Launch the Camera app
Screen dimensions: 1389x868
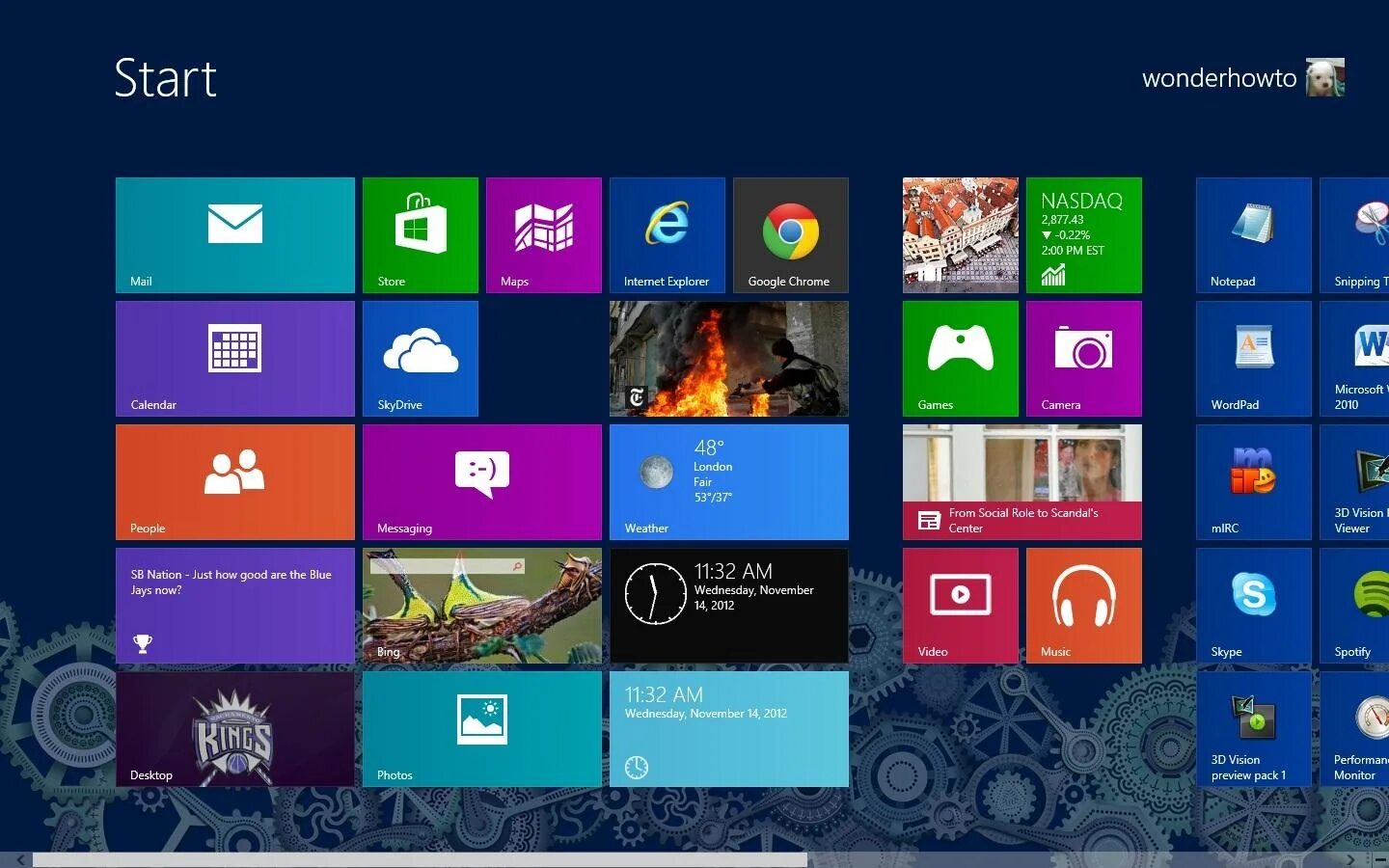click(1084, 359)
